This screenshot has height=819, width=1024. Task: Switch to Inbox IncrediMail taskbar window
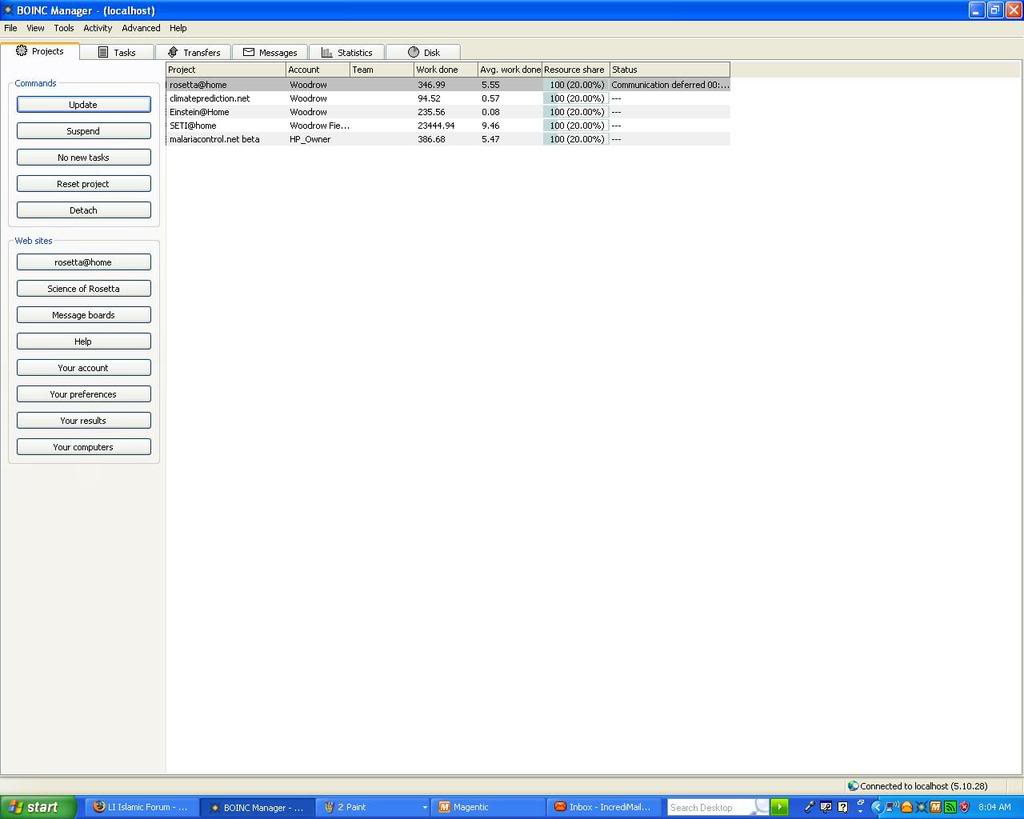[x=604, y=807]
